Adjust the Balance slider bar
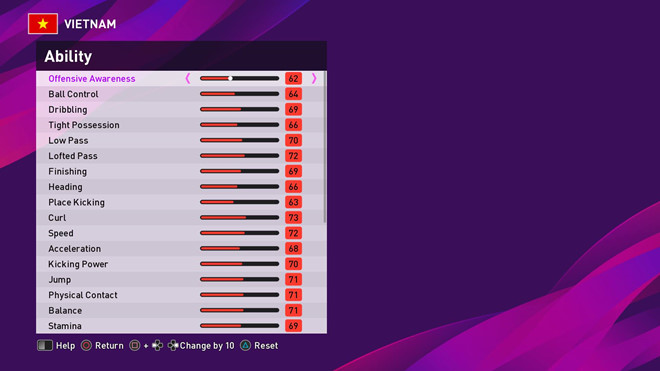This screenshot has height=371, width=660. coord(240,310)
